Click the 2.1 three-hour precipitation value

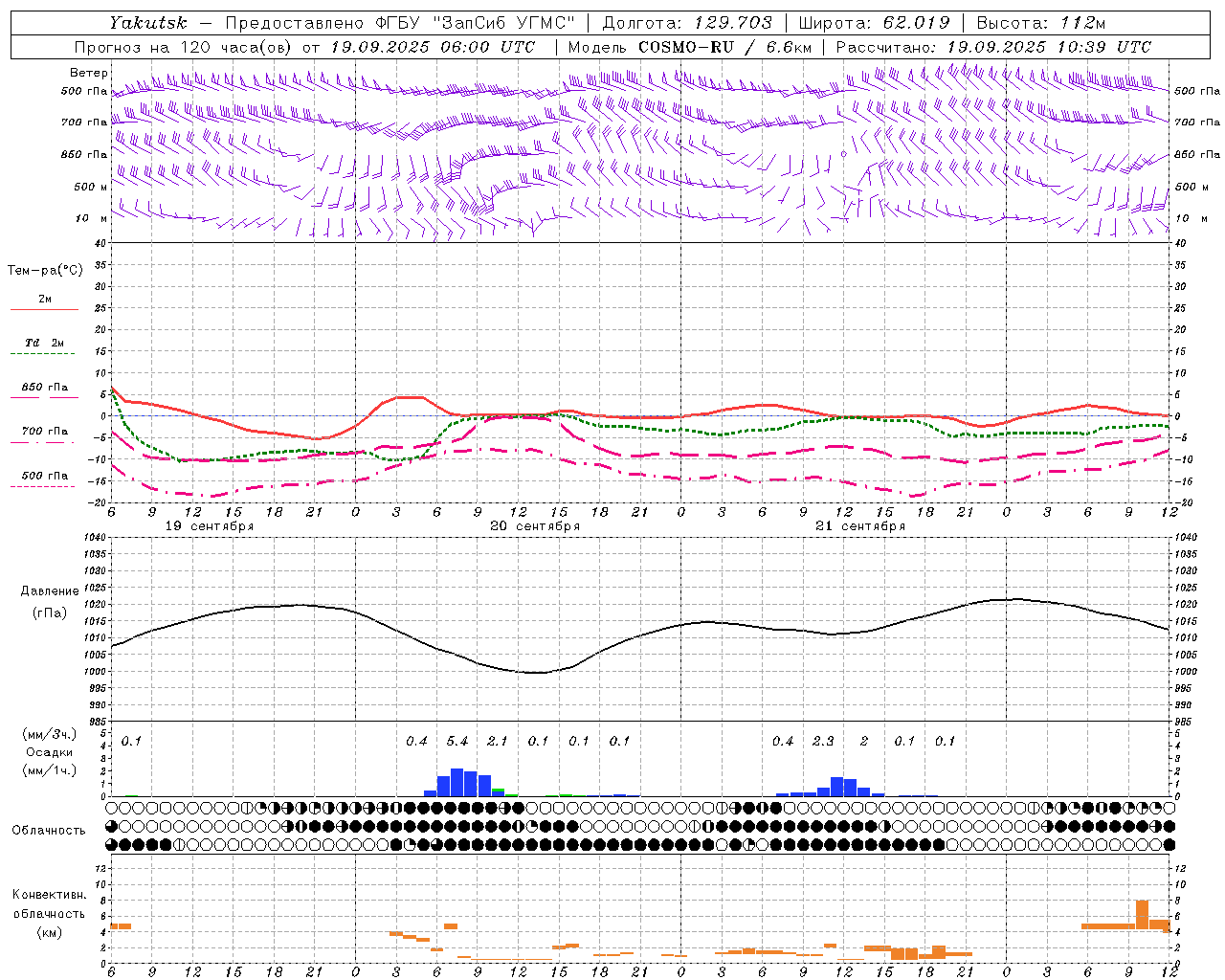pyautogui.click(x=498, y=742)
